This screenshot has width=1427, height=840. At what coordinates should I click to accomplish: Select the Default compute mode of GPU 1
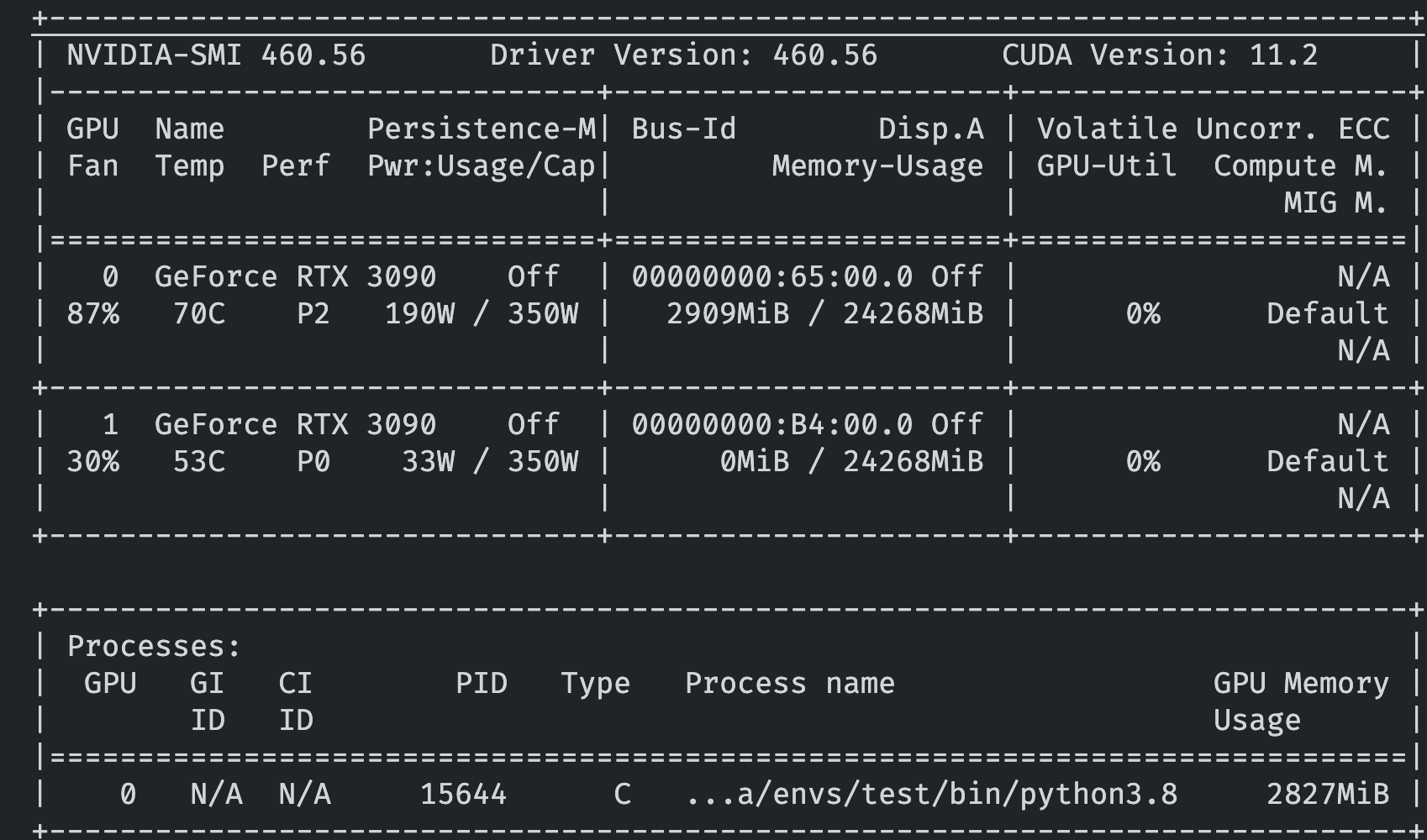point(1328,459)
